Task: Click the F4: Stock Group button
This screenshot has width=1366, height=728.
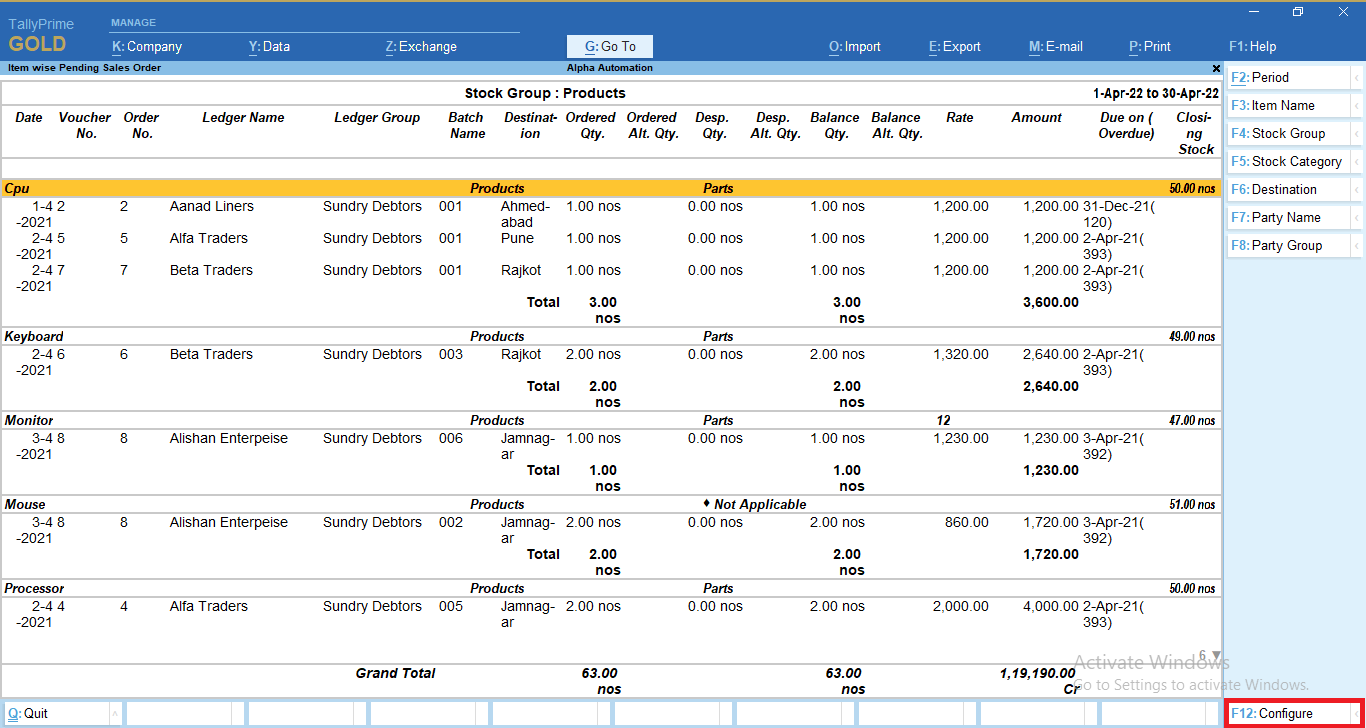Action: (1290, 133)
